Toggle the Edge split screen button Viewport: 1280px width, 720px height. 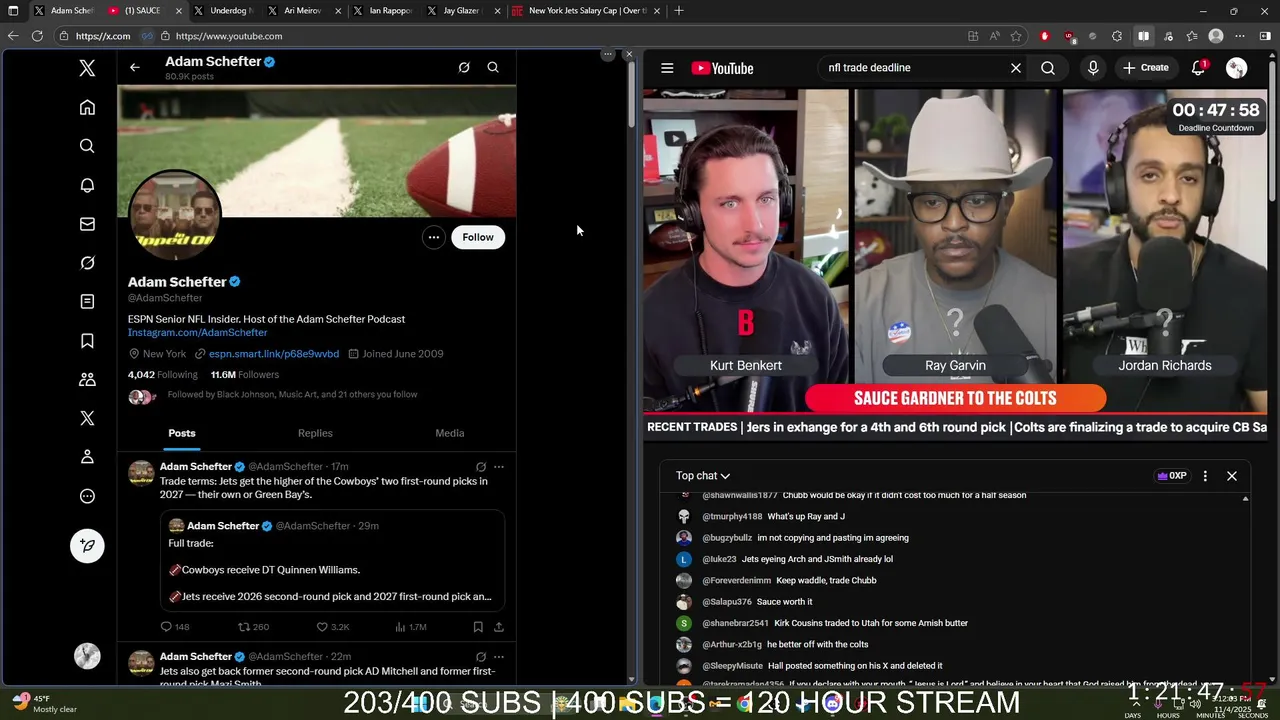(x=1143, y=36)
